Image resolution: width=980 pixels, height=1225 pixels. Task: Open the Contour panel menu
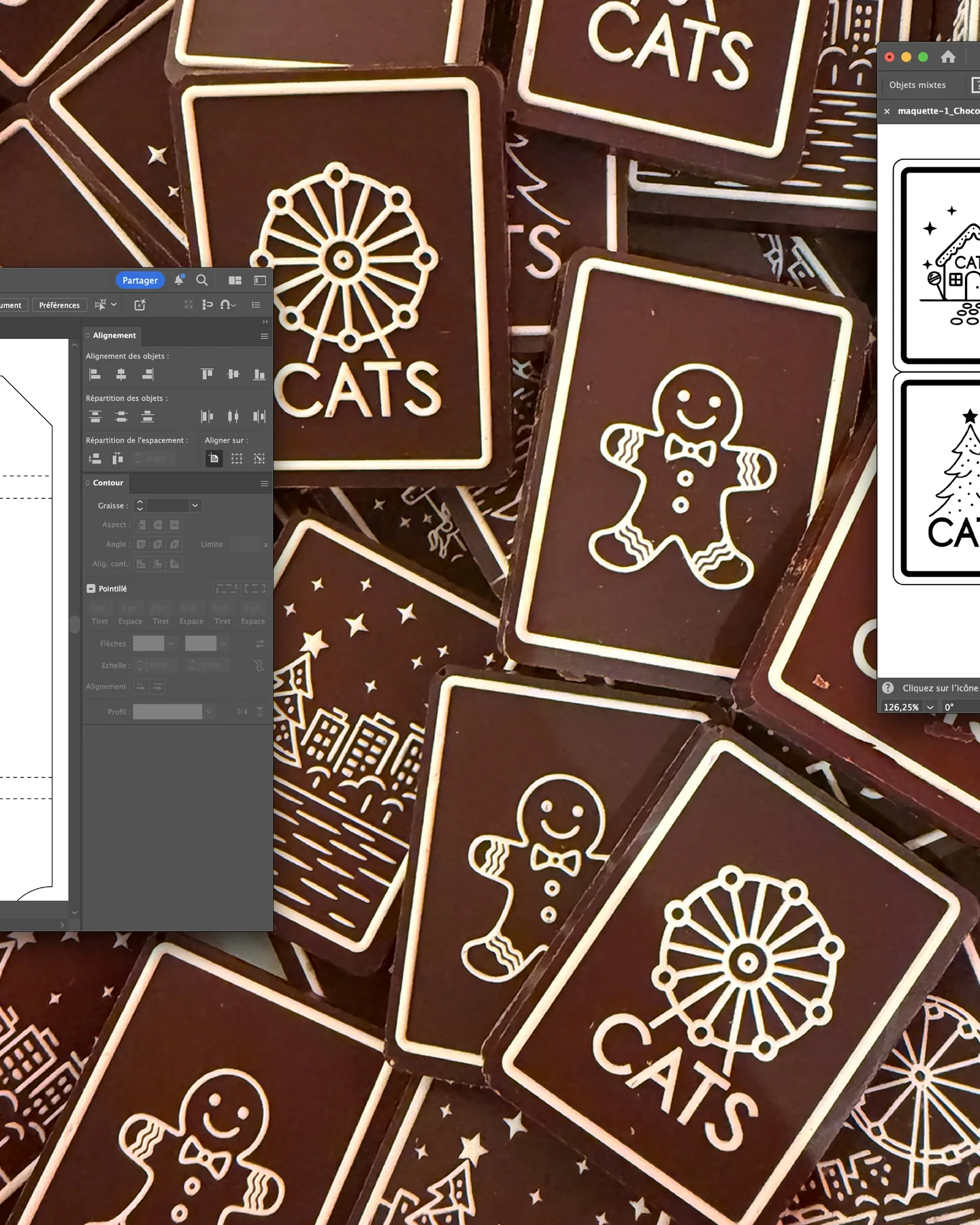pyautogui.click(x=264, y=484)
